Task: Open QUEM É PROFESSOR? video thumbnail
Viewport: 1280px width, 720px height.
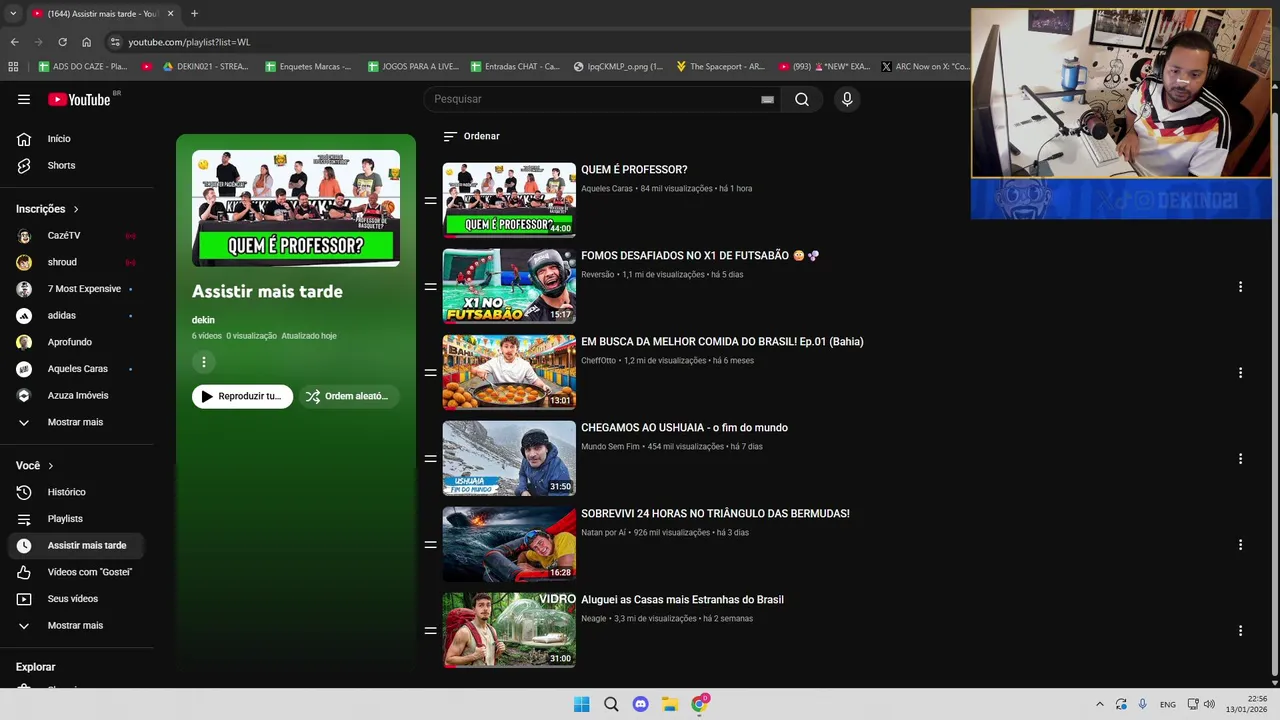Action: pos(509,200)
